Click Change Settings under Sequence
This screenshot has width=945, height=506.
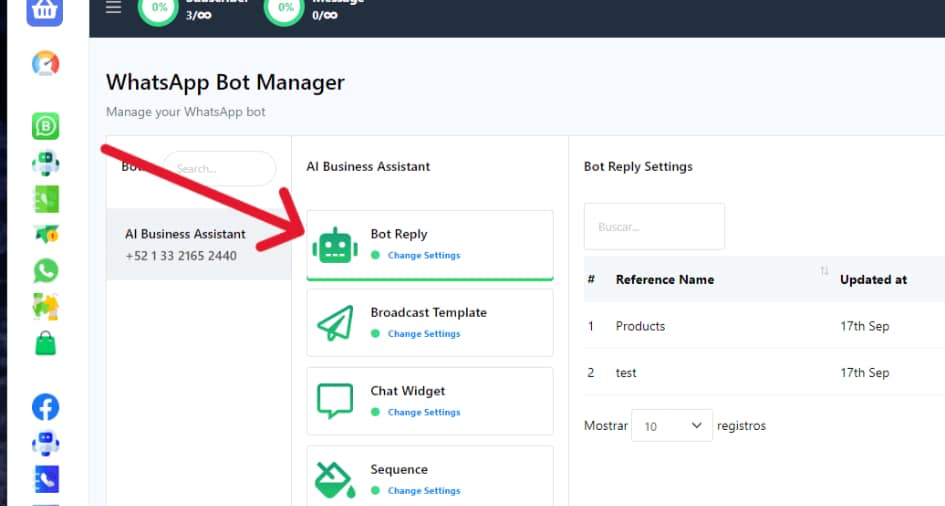click(x=424, y=491)
